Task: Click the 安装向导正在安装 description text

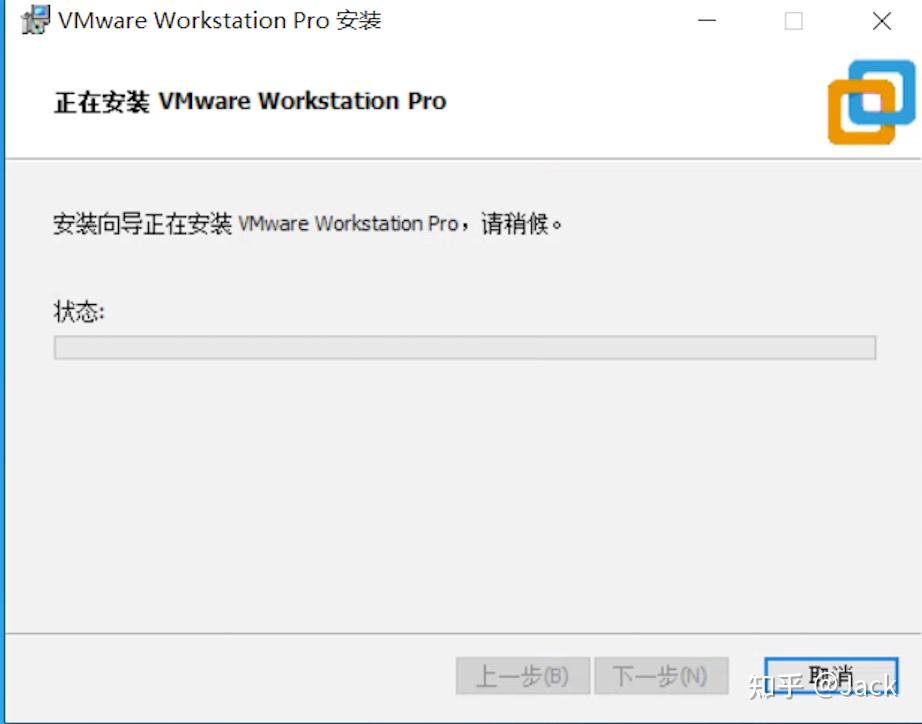Action: point(142,224)
